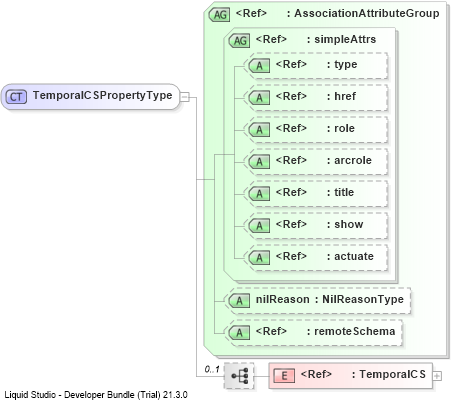Select the A icon for href attribute
Image resolution: width=452 pixels, height=400 pixels.
point(259,98)
